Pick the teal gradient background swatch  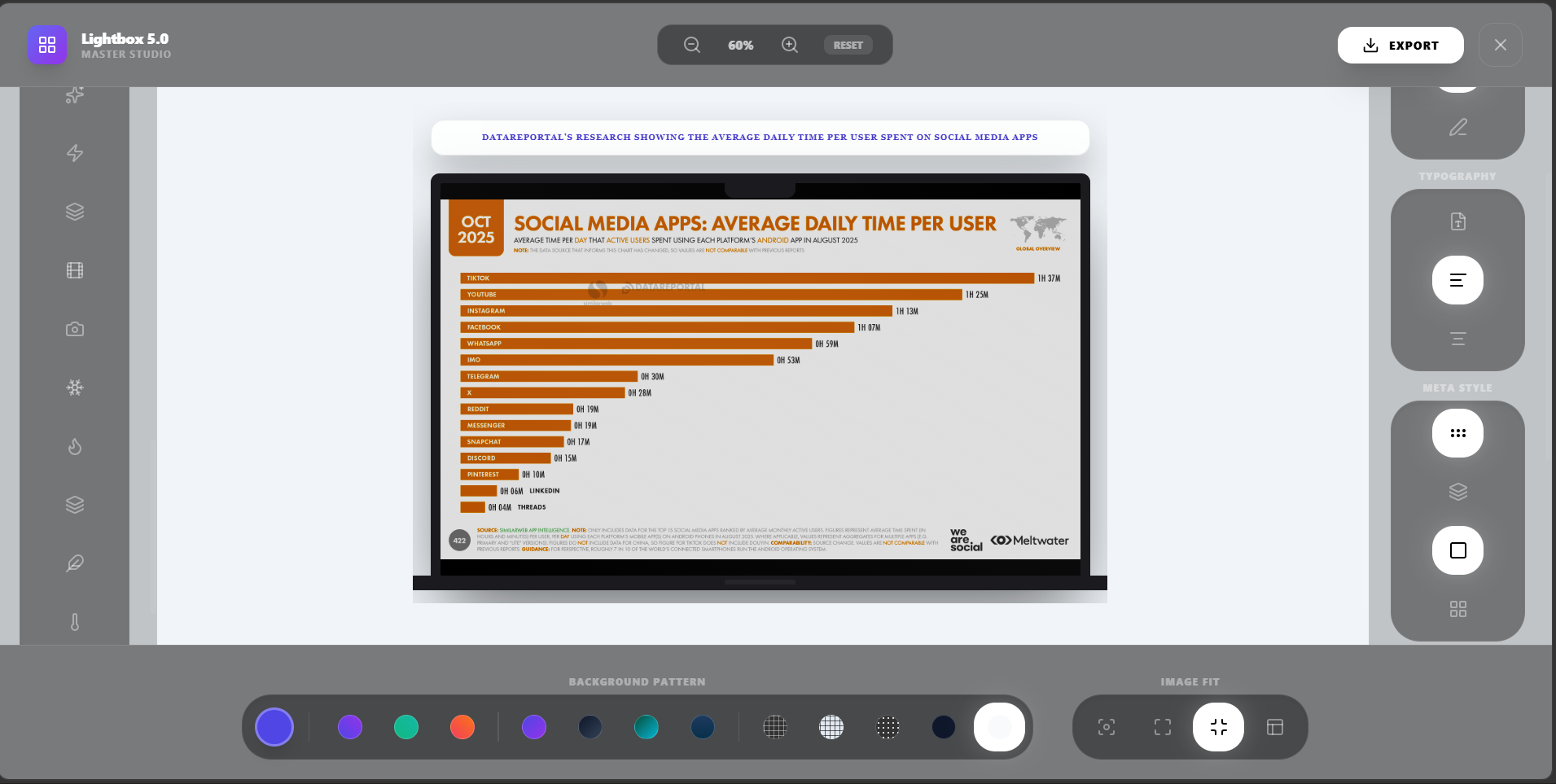[647, 727]
